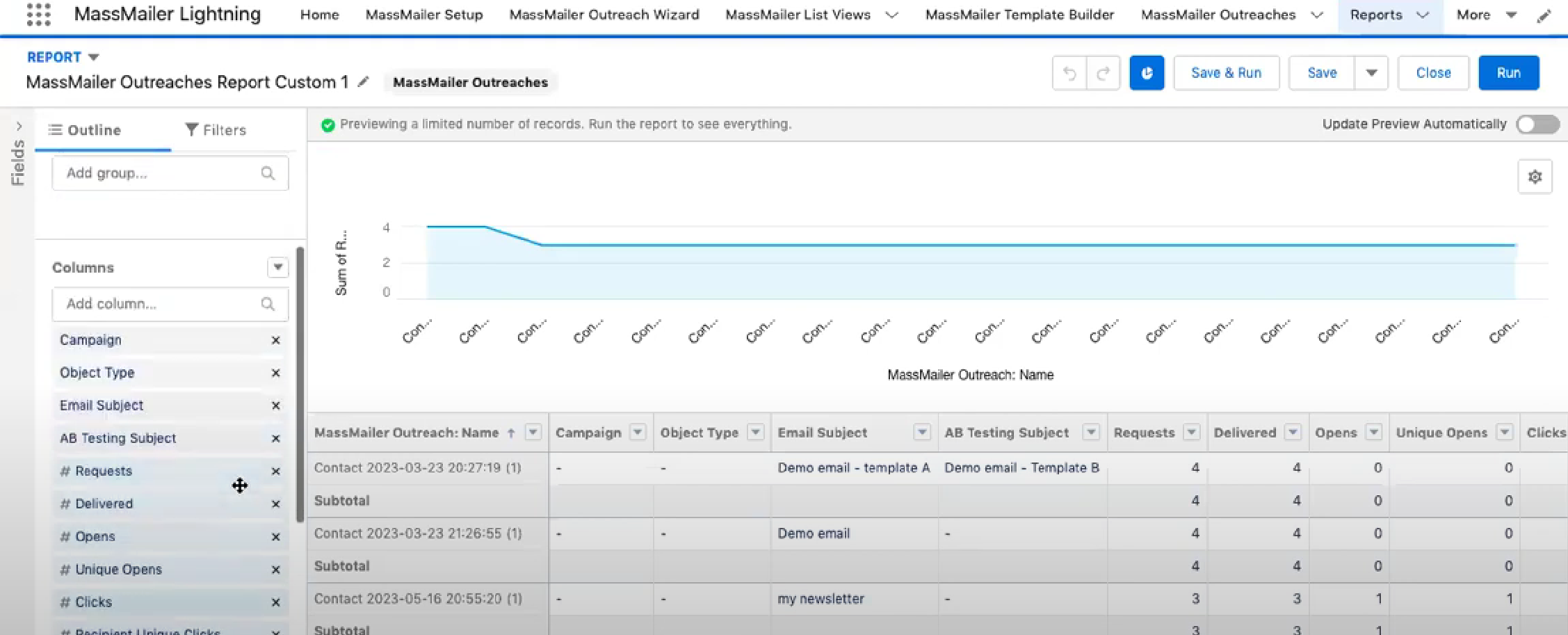Image resolution: width=1568 pixels, height=635 pixels.
Task: Remove the Clicks column
Action: pos(275,602)
